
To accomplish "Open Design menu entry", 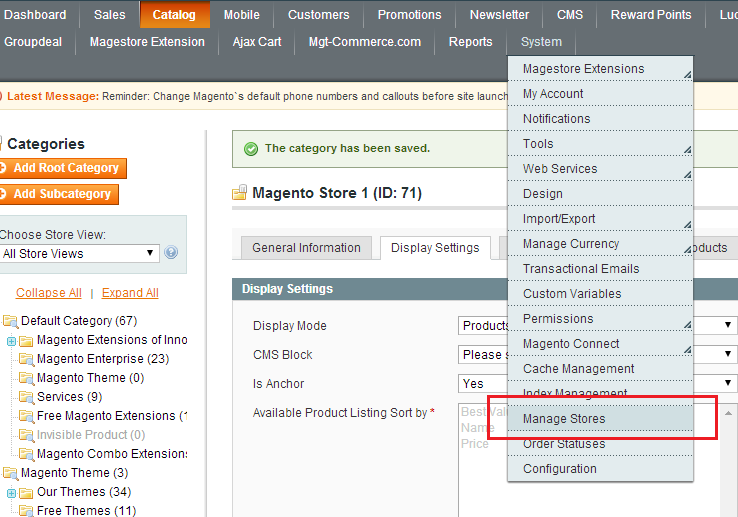I will 600,194.
